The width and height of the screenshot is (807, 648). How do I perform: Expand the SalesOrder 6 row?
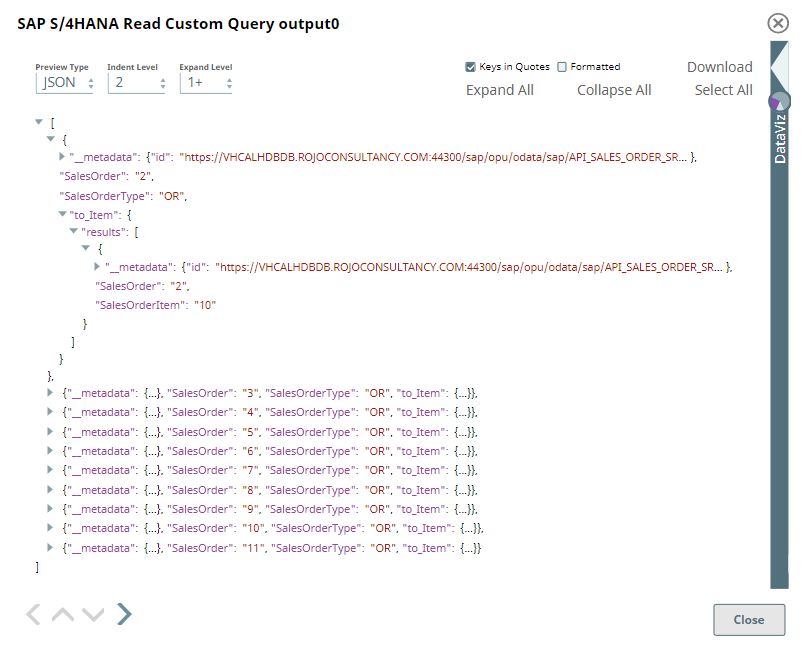pyautogui.click(x=50, y=450)
